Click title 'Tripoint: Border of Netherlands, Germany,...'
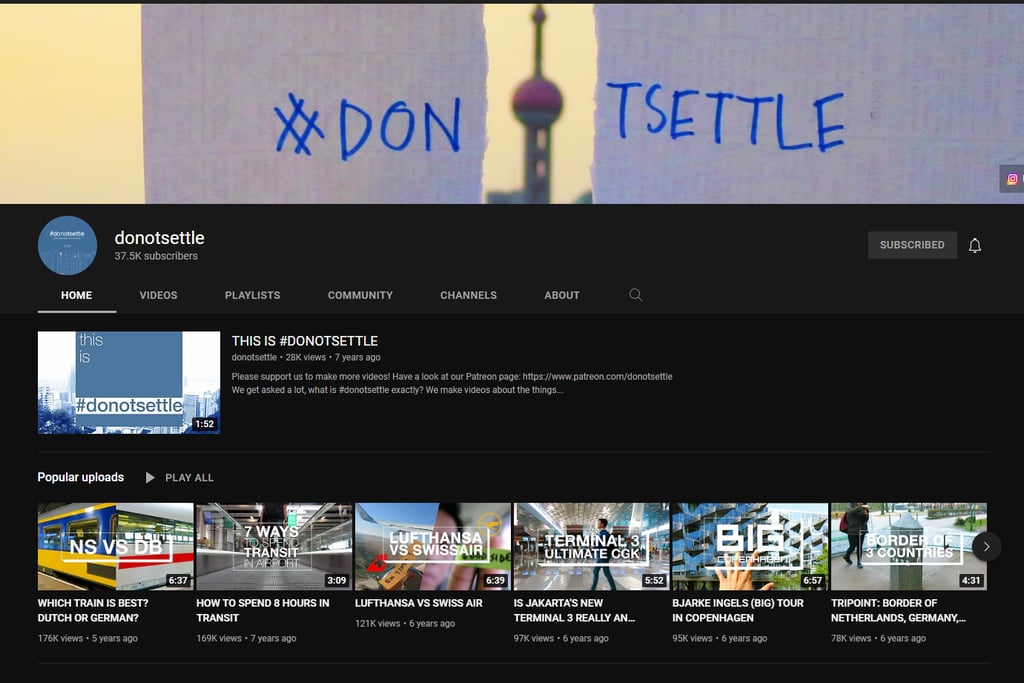 (x=898, y=611)
